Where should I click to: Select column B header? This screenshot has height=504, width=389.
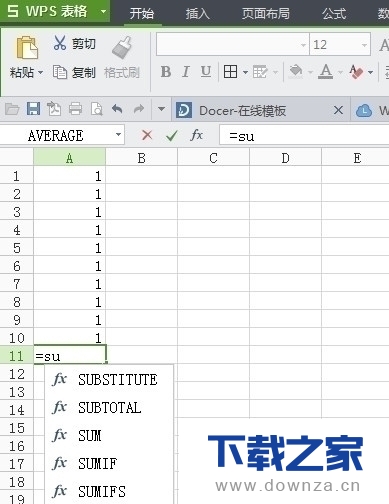(142, 158)
